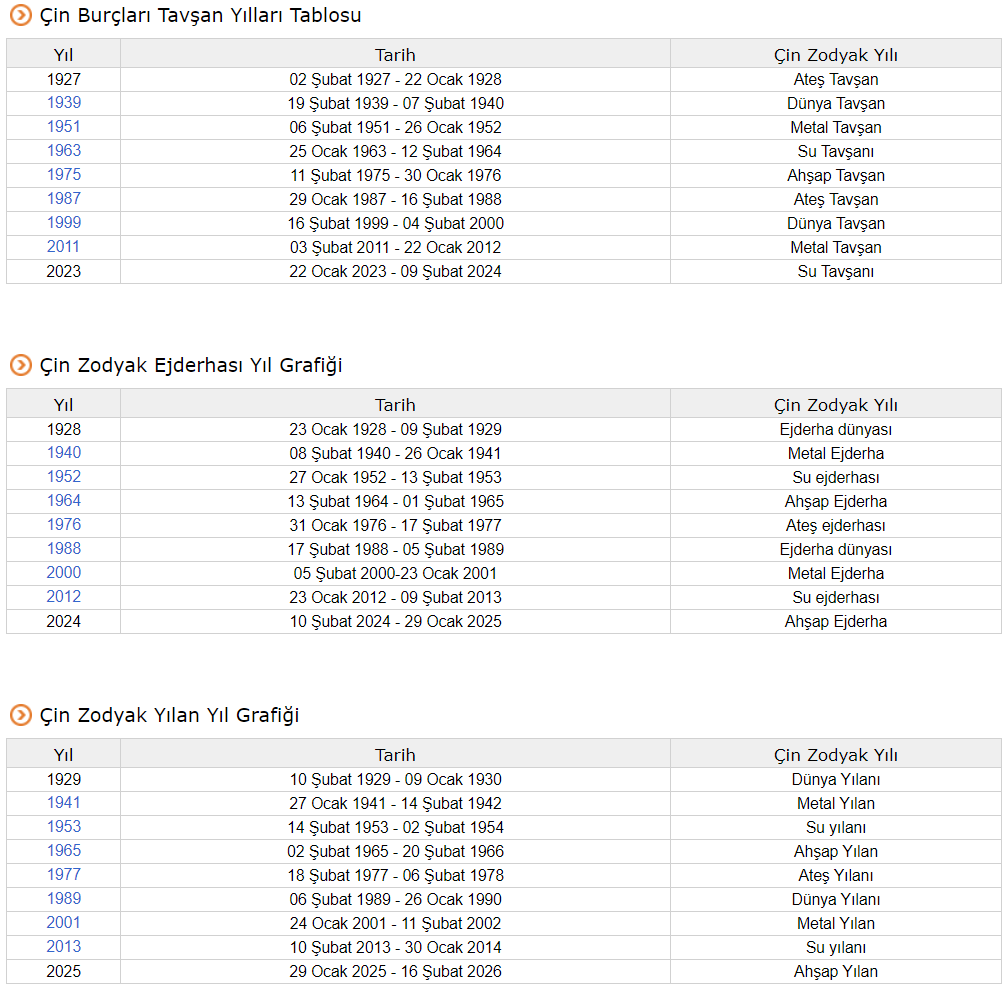Go to the 1999 year link
Screen dimensions: 1008x991
click(x=64, y=223)
